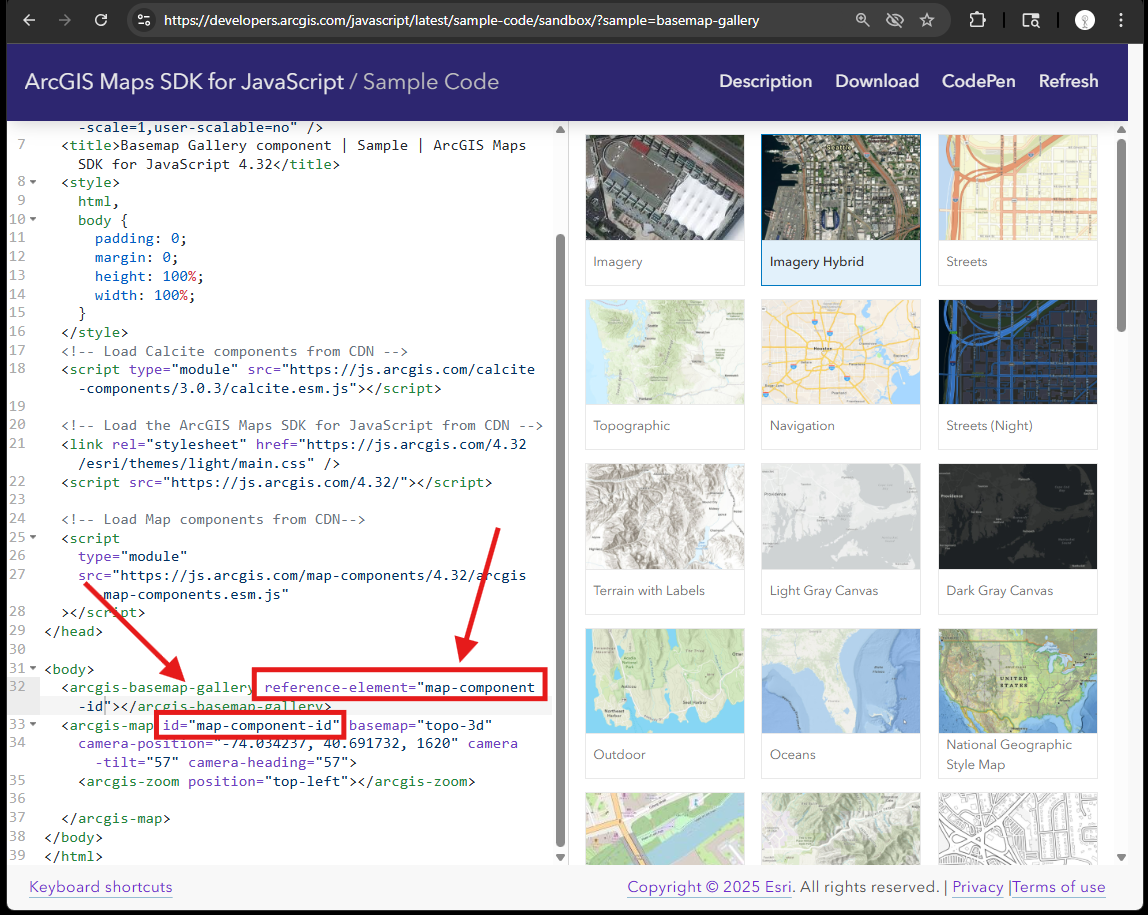Pick the Navigation basemap
Viewport: 1148px width, 915px height.
840,374
